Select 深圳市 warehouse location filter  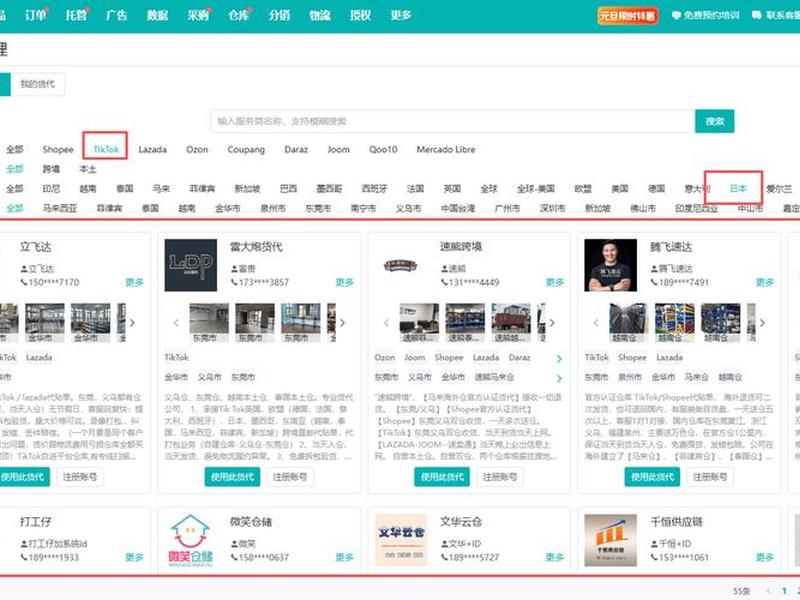(x=553, y=208)
